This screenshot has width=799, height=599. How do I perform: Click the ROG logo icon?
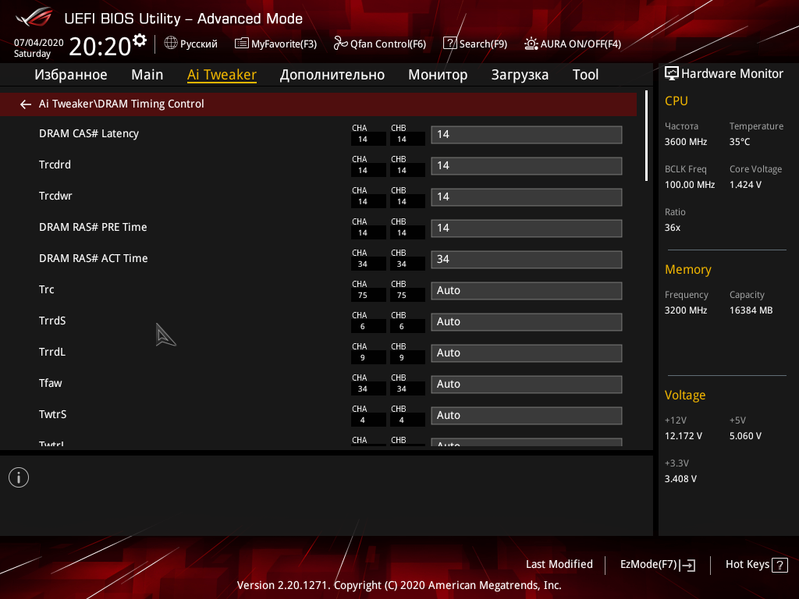[x=34, y=17]
